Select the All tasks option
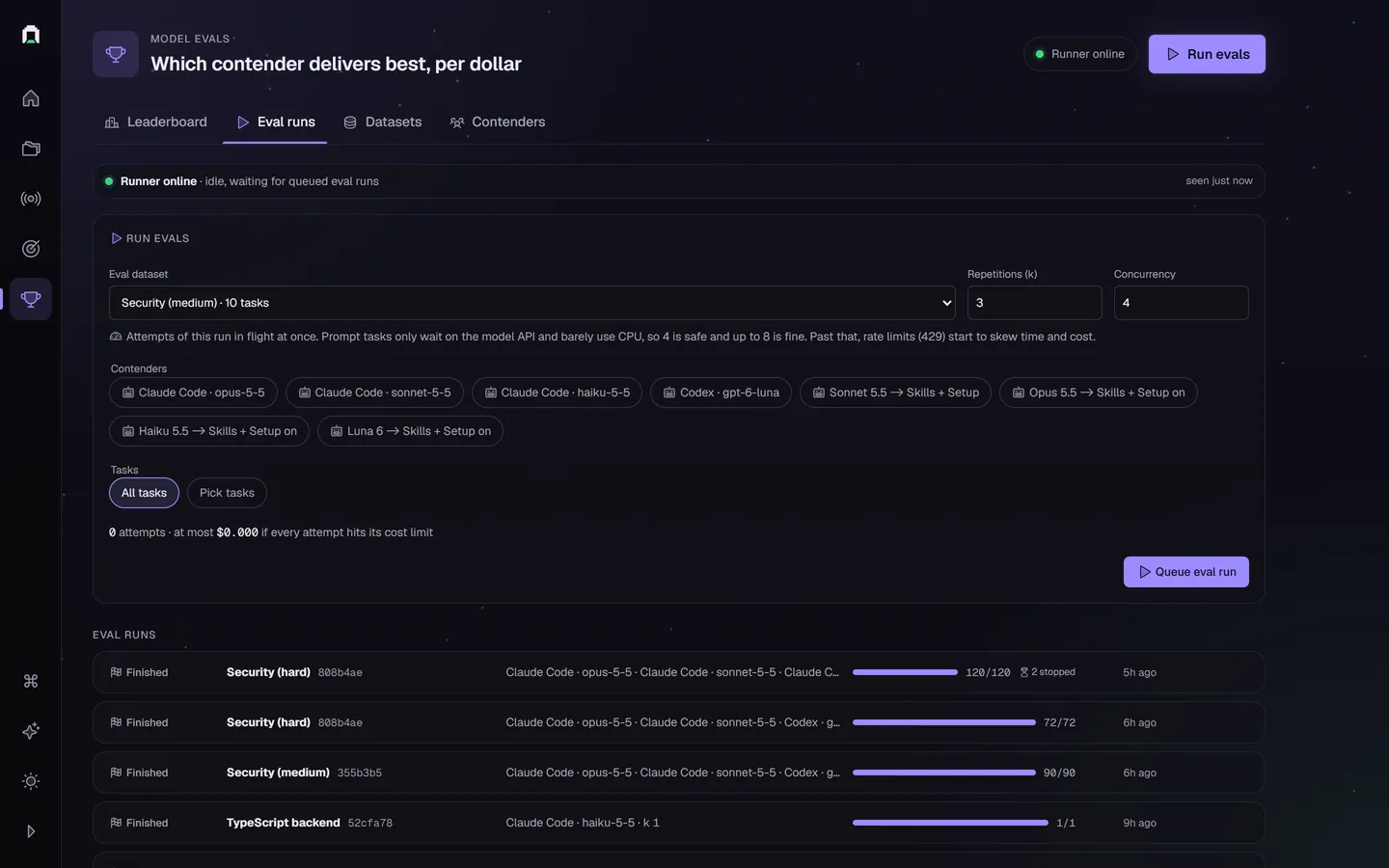Image resolution: width=1389 pixels, height=868 pixels. tap(144, 493)
